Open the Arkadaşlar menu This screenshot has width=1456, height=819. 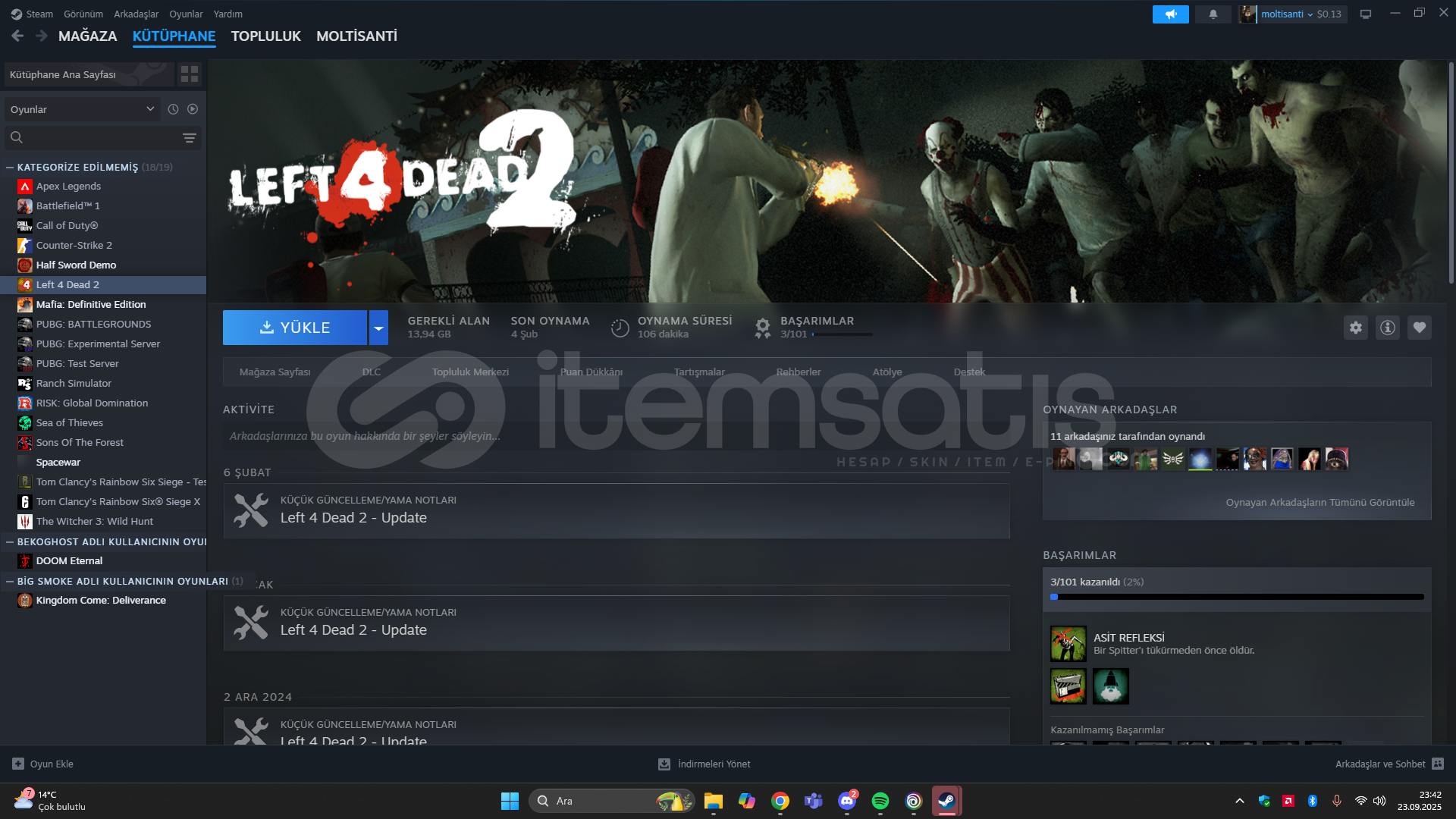point(136,14)
